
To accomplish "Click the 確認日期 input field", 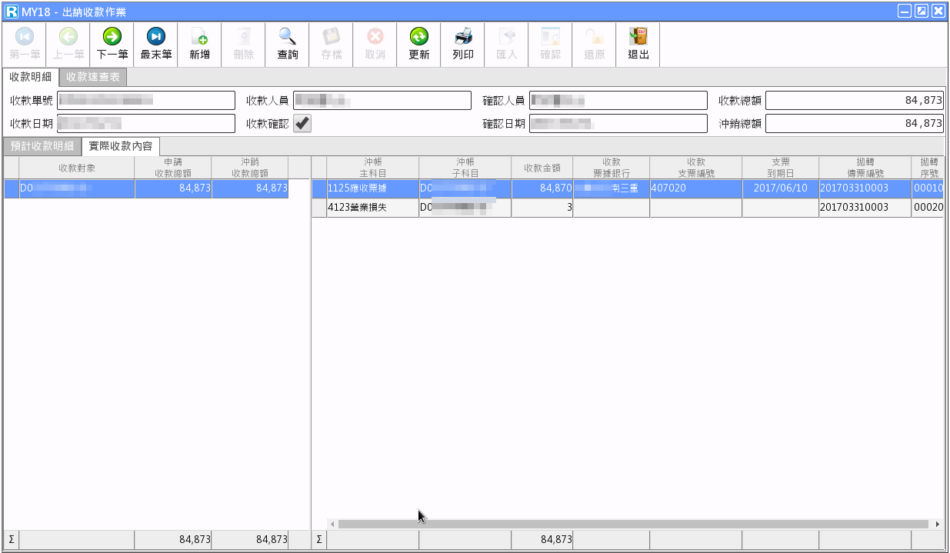I will [618, 124].
